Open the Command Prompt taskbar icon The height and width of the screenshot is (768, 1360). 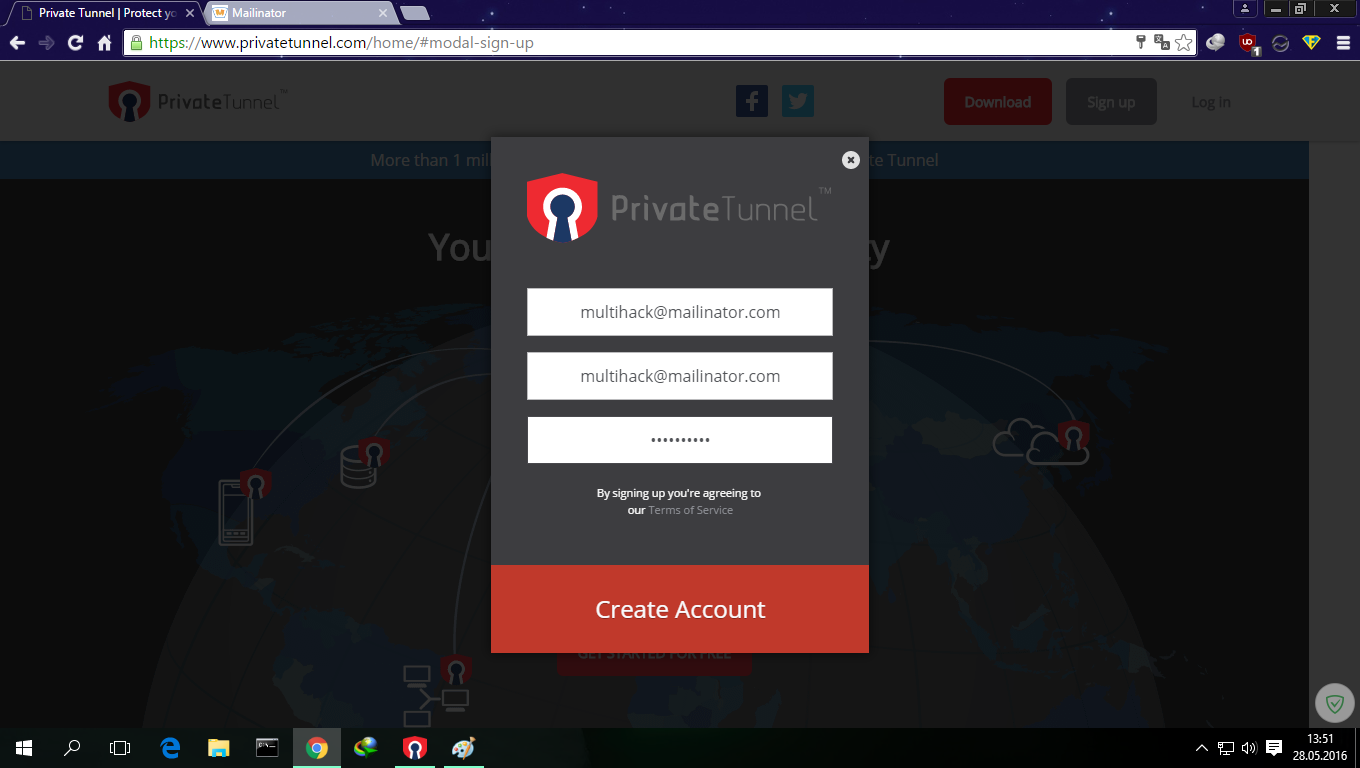pos(267,747)
